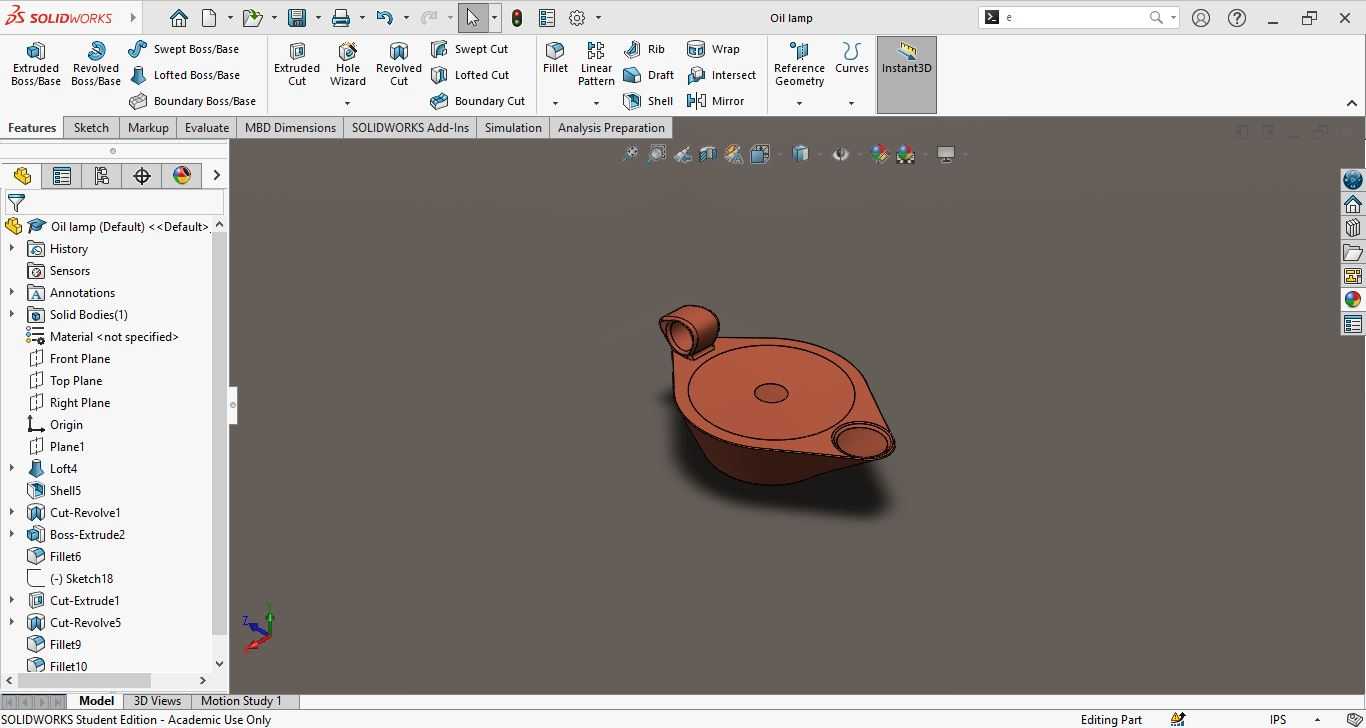Select the Swept Cut tool
The image size is (1366, 728).
469,49
